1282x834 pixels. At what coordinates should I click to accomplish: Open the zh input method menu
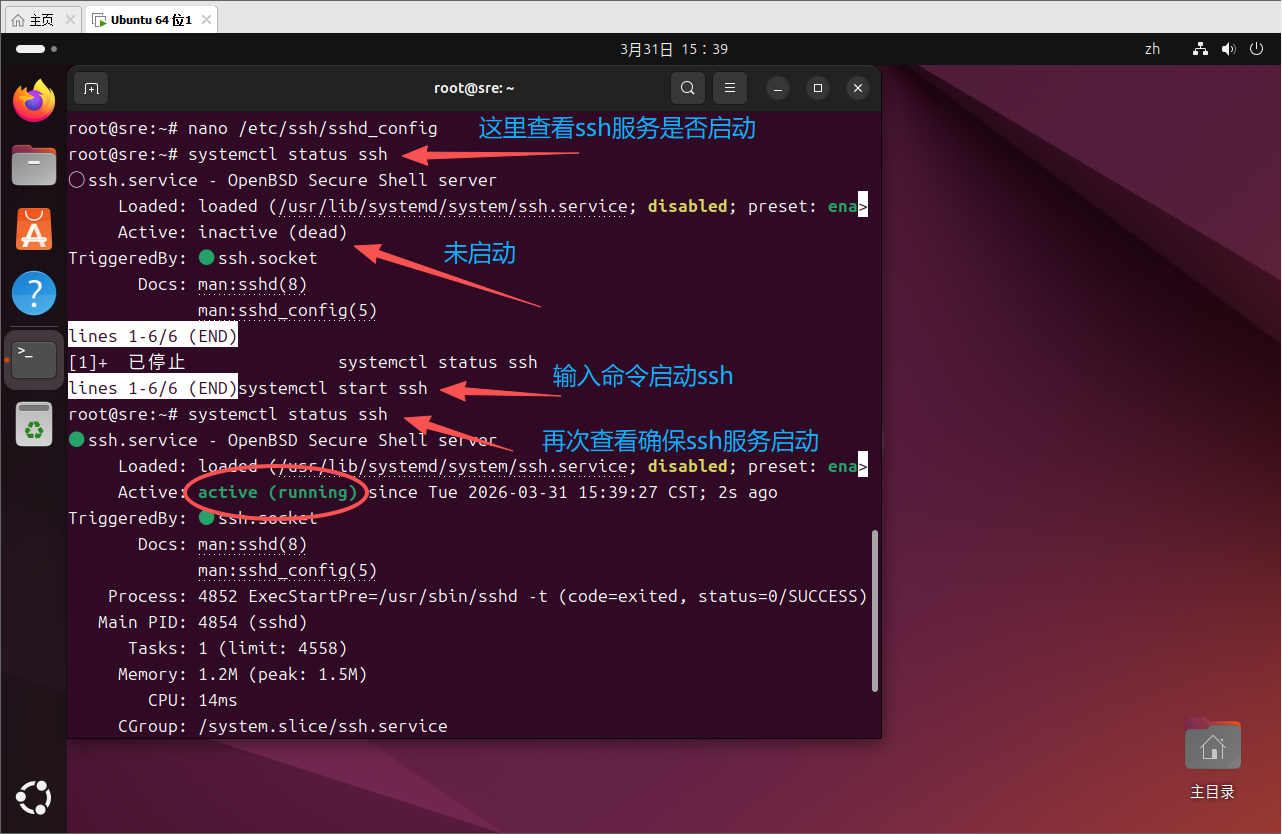pos(1152,49)
